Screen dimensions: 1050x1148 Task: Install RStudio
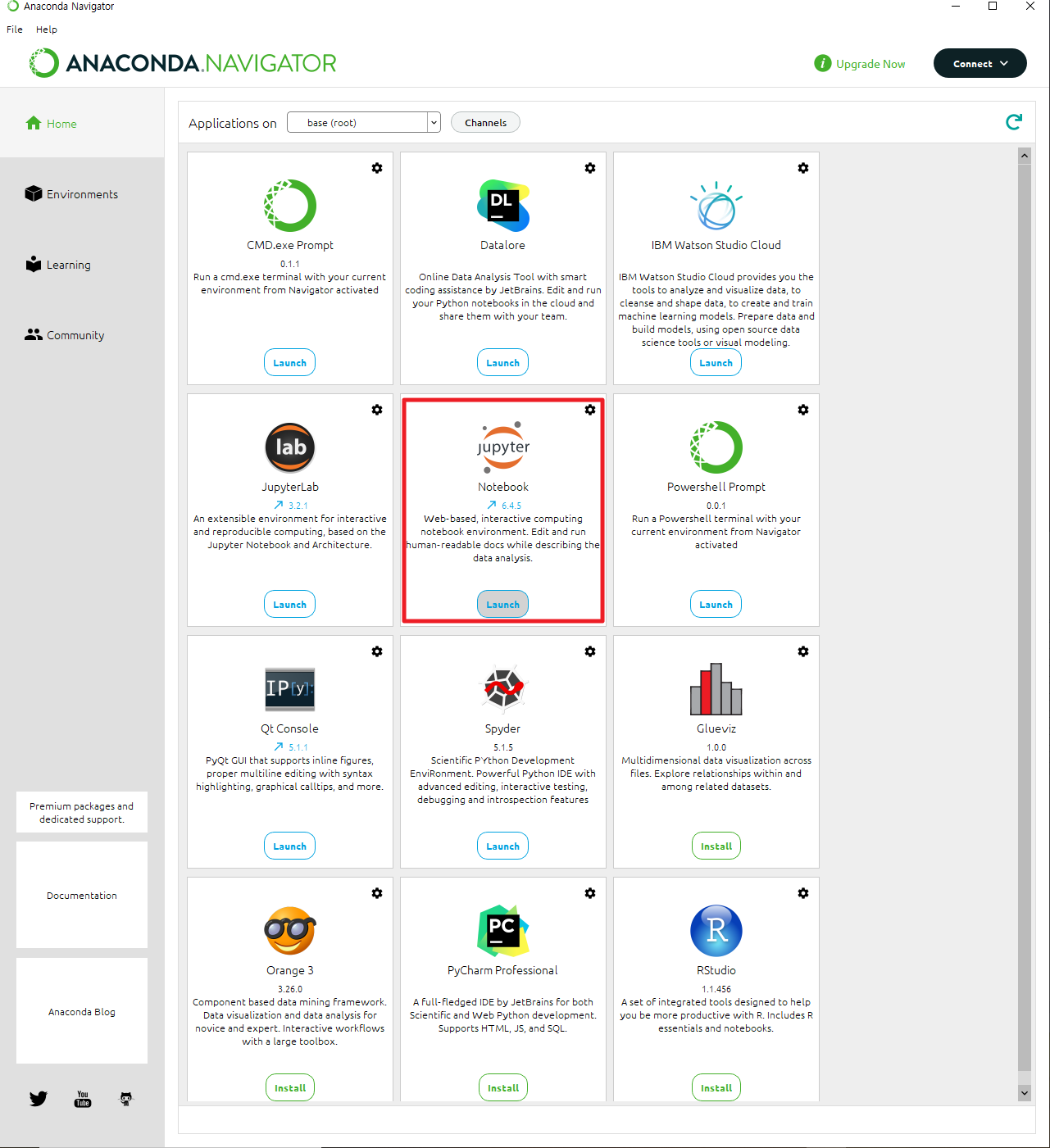point(716,1087)
